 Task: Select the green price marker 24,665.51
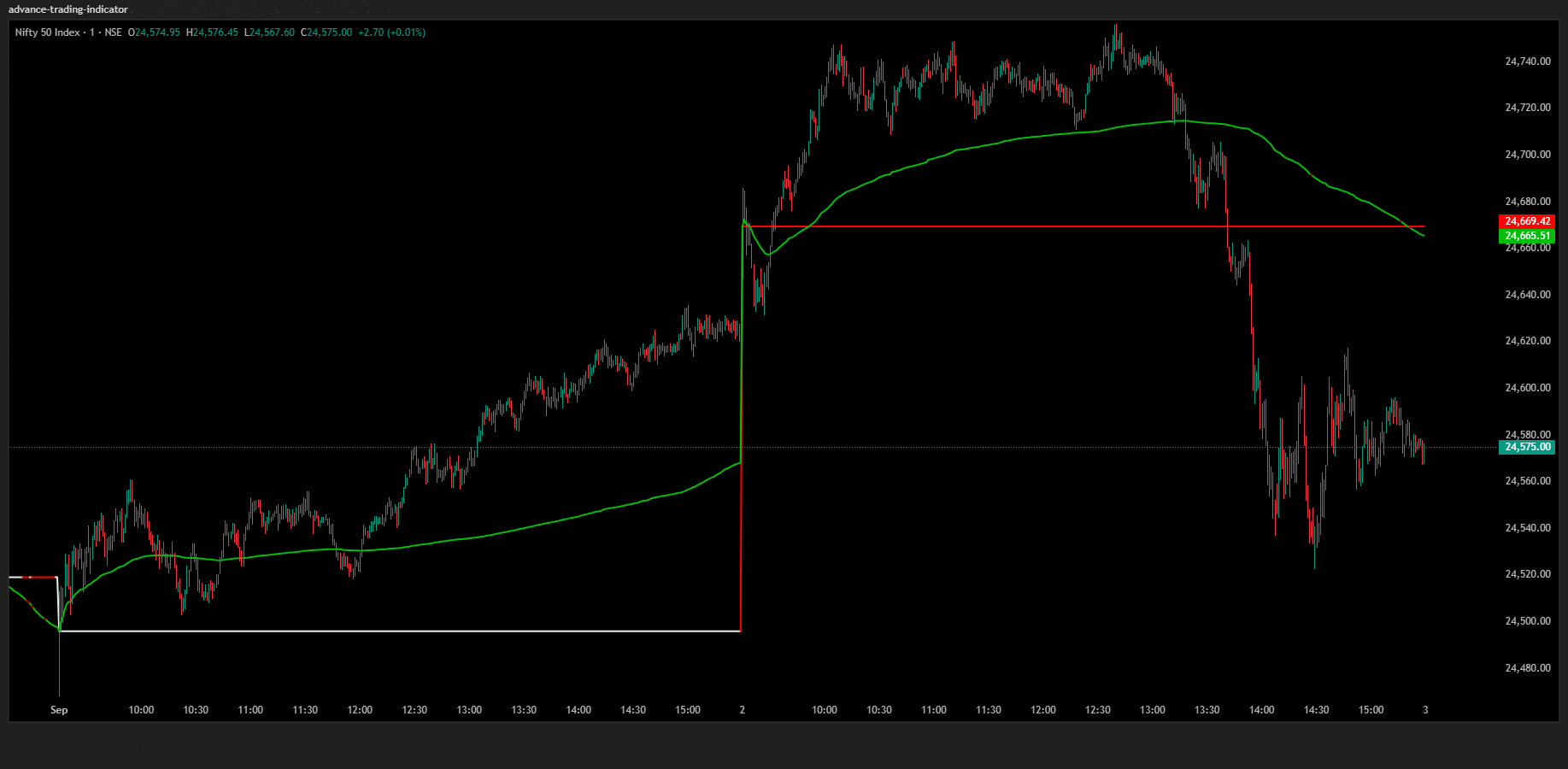point(1528,235)
